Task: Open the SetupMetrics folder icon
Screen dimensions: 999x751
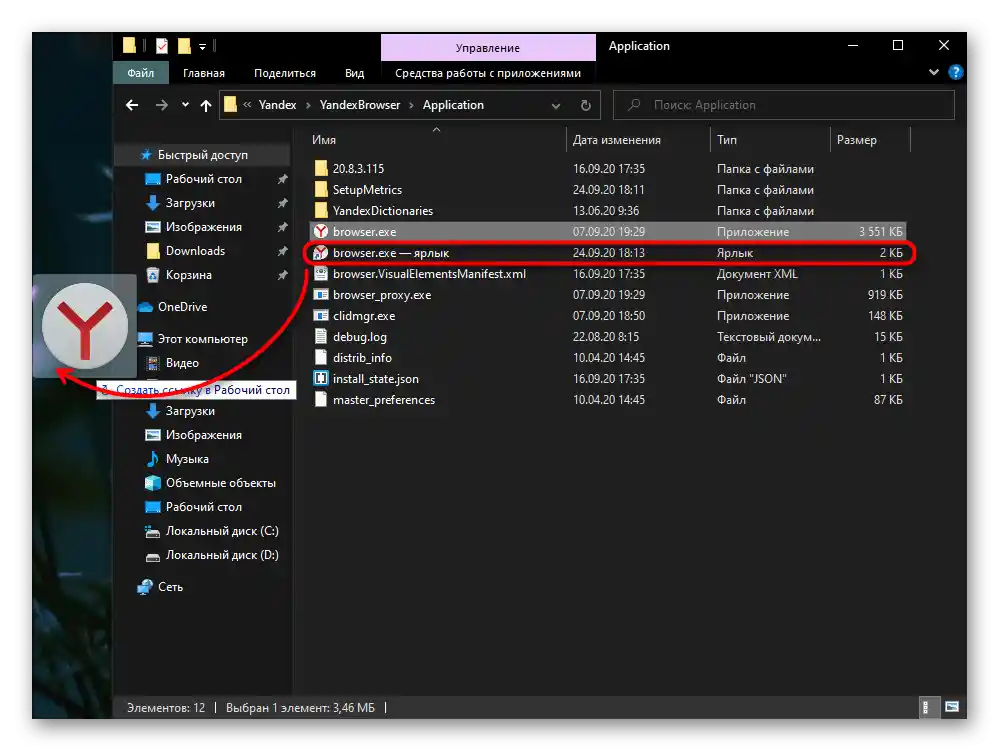Action: point(321,189)
